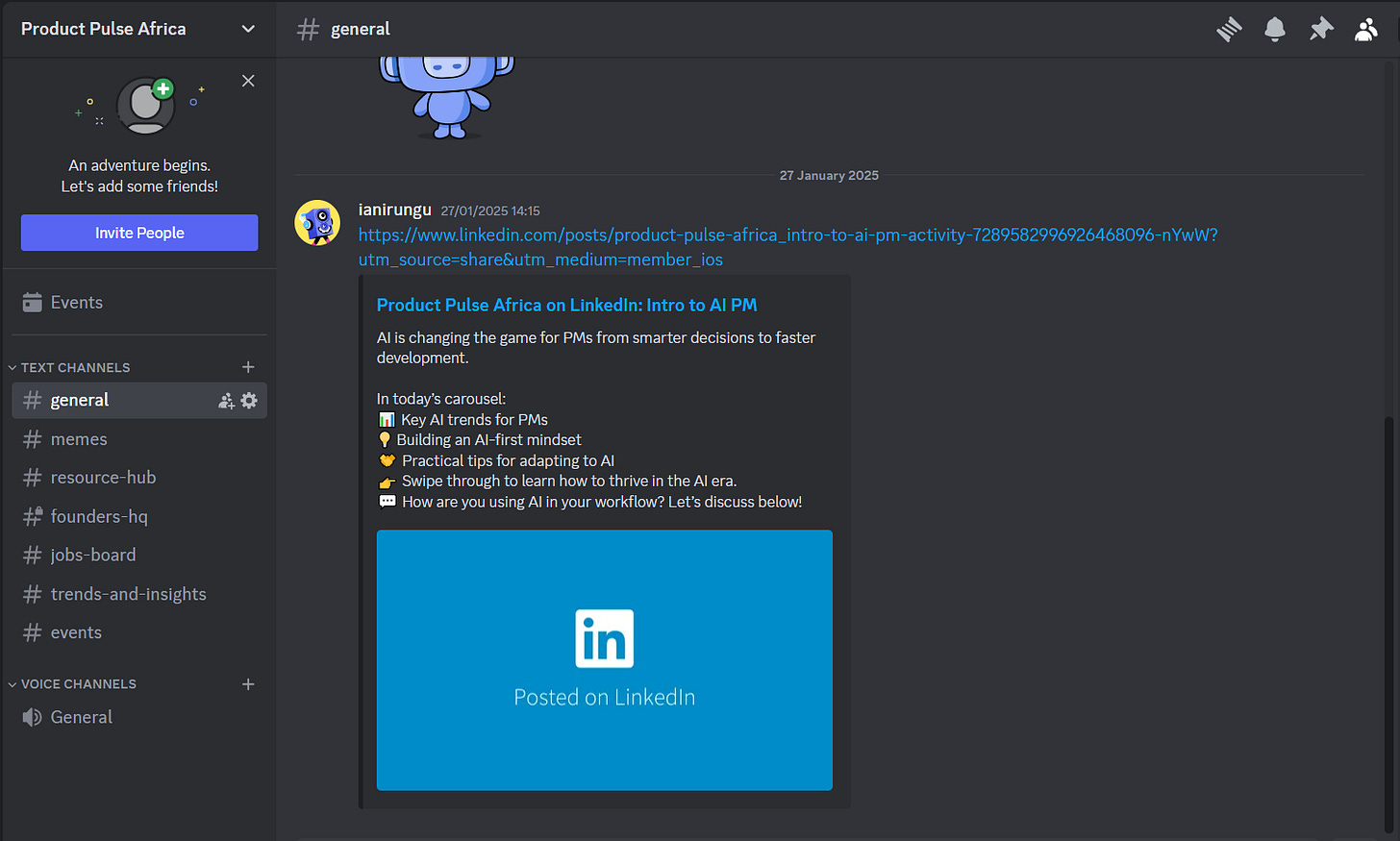This screenshot has width=1400, height=841.
Task: Open notification settings bell icon
Action: [1275, 30]
